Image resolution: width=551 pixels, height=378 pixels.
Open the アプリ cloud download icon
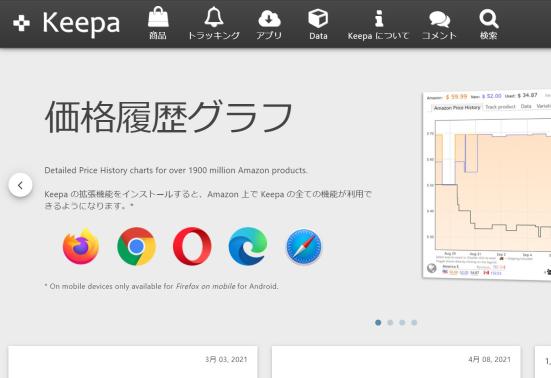(x=269, y=19)
